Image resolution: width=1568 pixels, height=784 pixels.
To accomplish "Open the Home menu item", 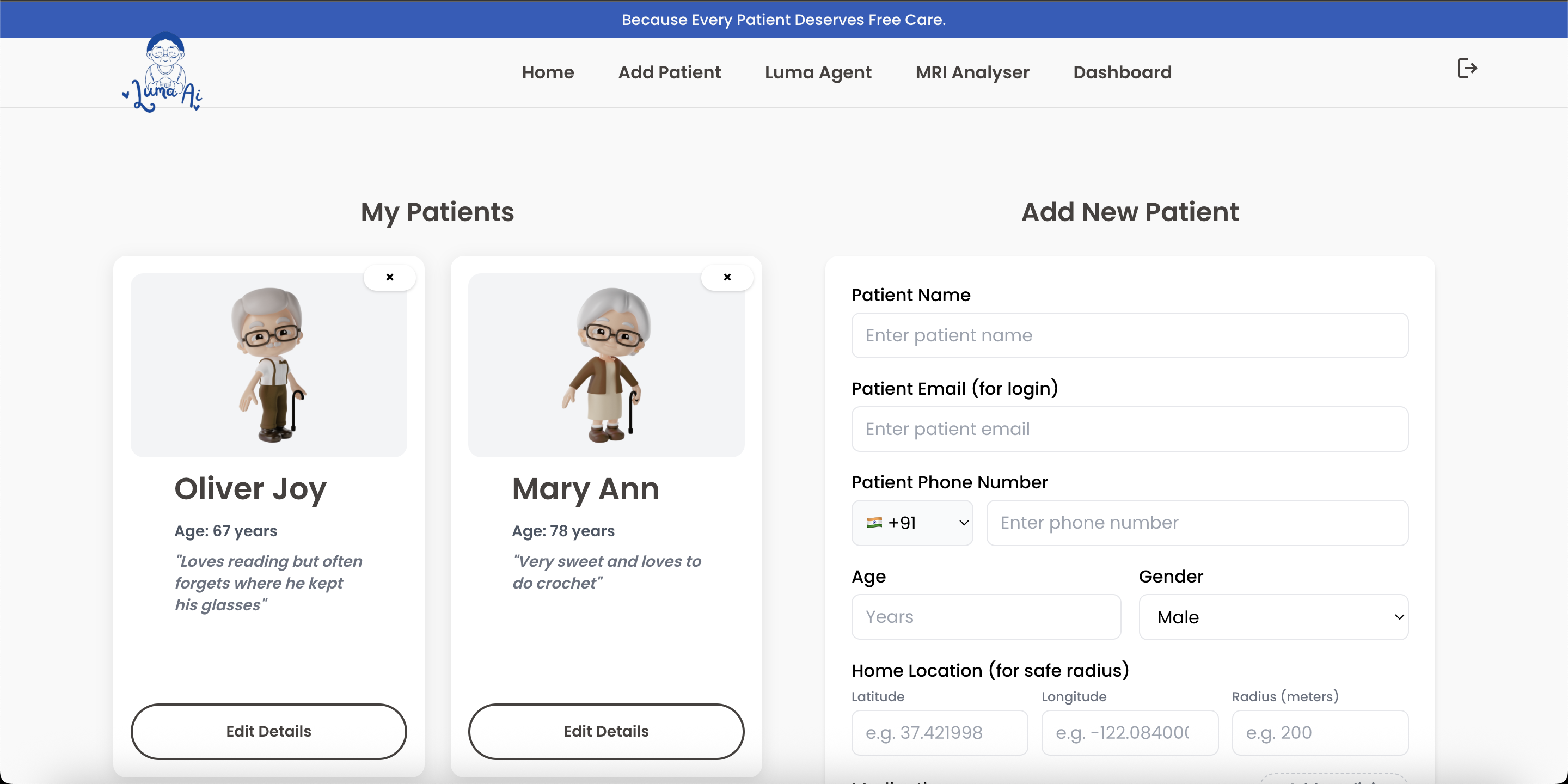I will [548, 72].
